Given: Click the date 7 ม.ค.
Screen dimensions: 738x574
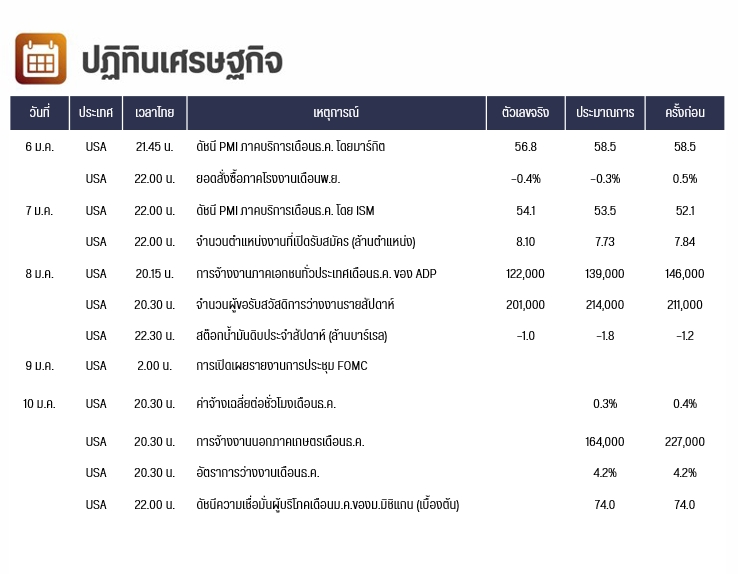Looking at the screenshot, I should pos(40,211).
